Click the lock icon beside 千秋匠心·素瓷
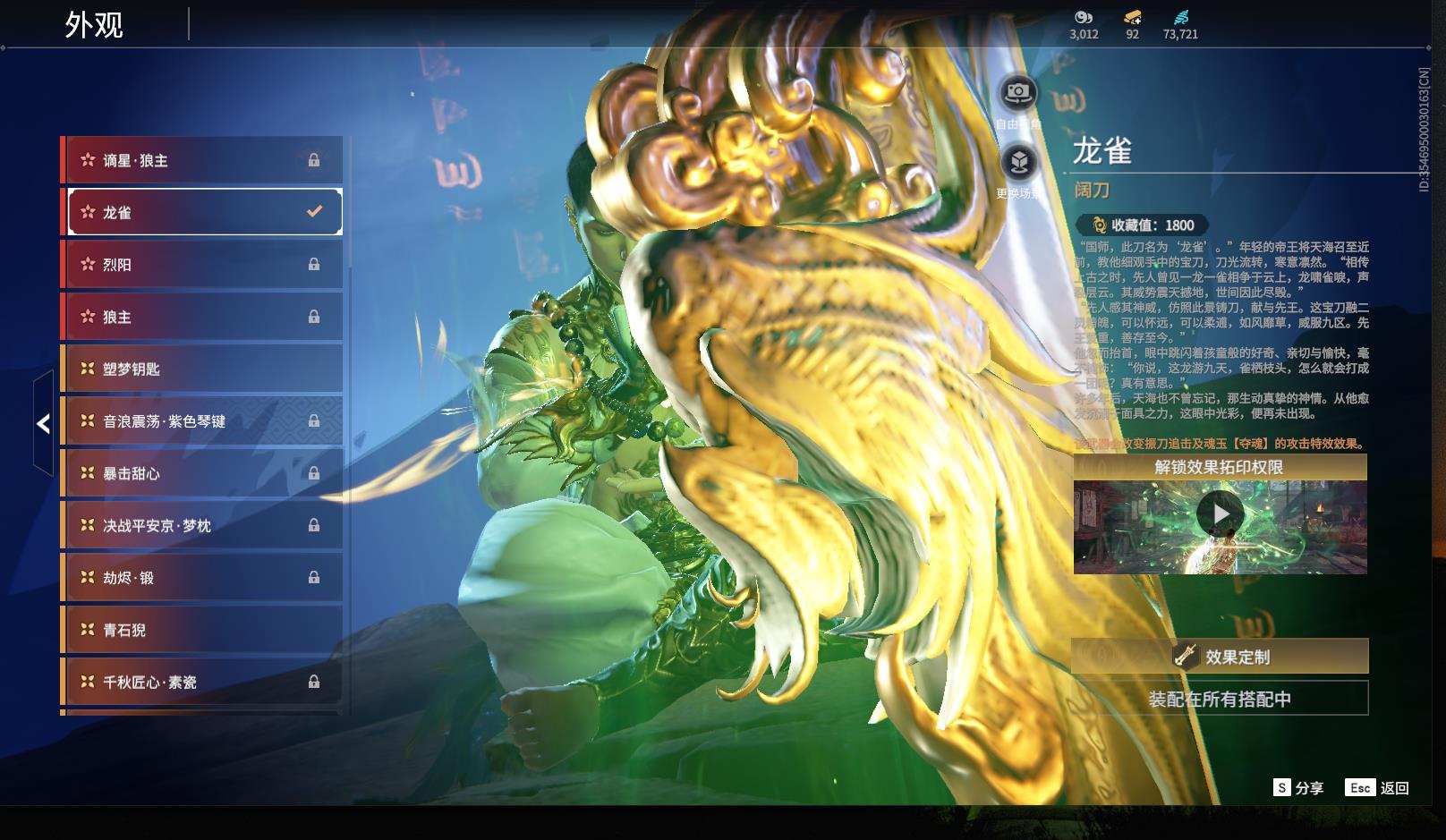This screenshot has width=1446, height=840. click(x=314, y=682)
